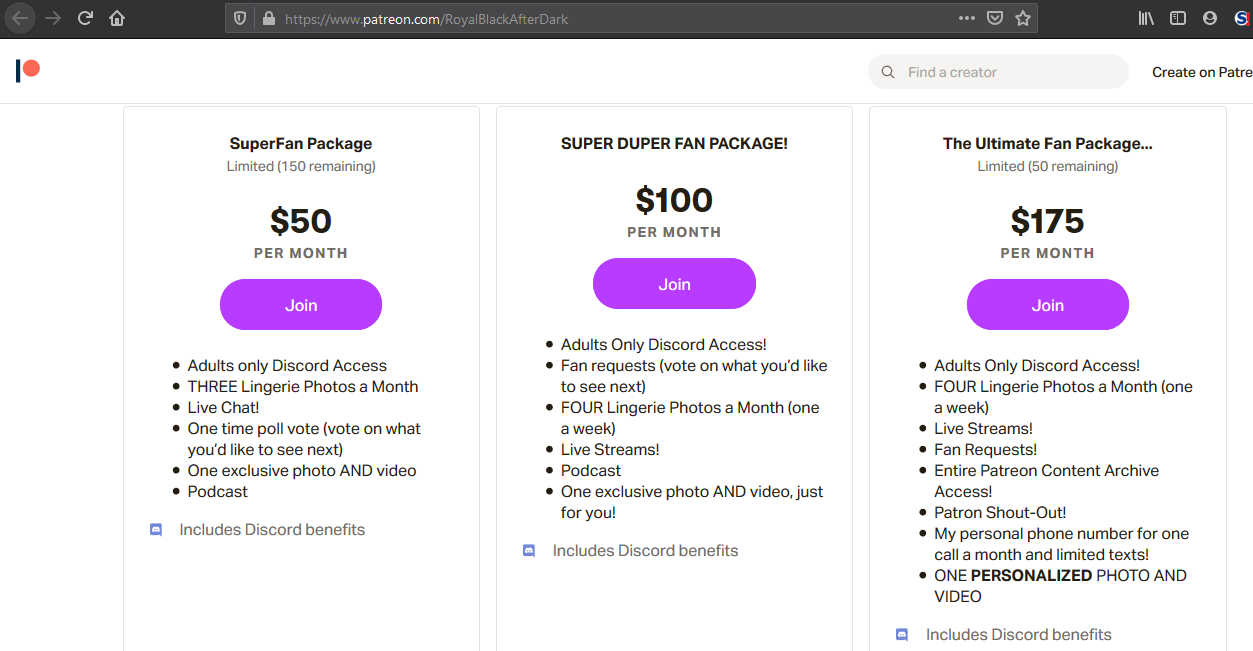Open the browser Library icon

pos(1146,18)
